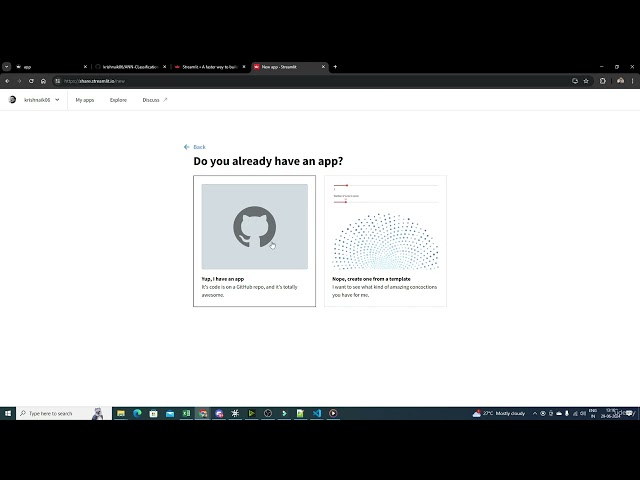This screenshot has height=480, width=640.
Task: Click the browser back arrow
Action: (7, 81)
